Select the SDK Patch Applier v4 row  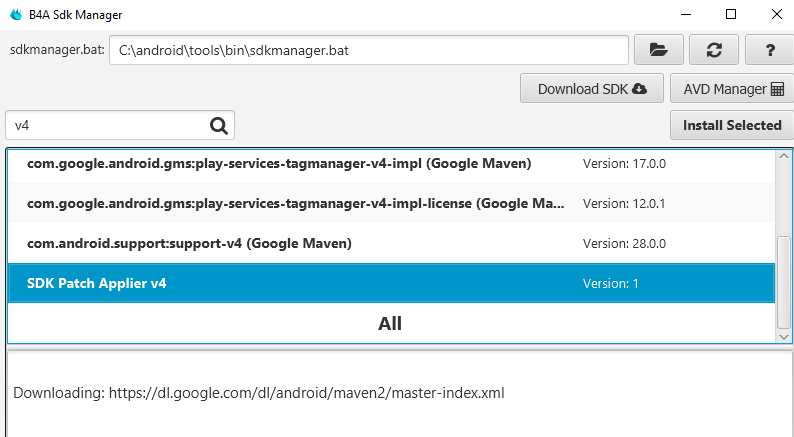tap(390, 283)
